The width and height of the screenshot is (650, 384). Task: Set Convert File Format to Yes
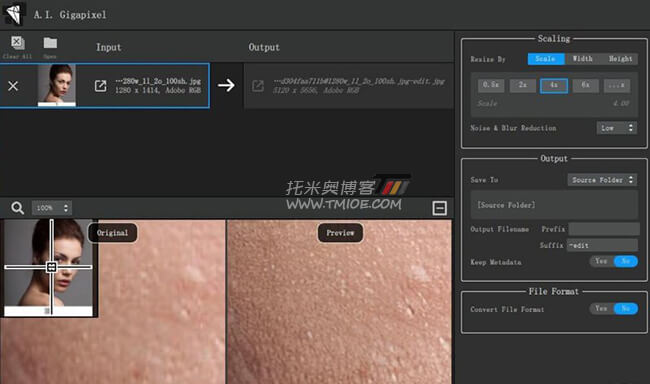point(601,309)
